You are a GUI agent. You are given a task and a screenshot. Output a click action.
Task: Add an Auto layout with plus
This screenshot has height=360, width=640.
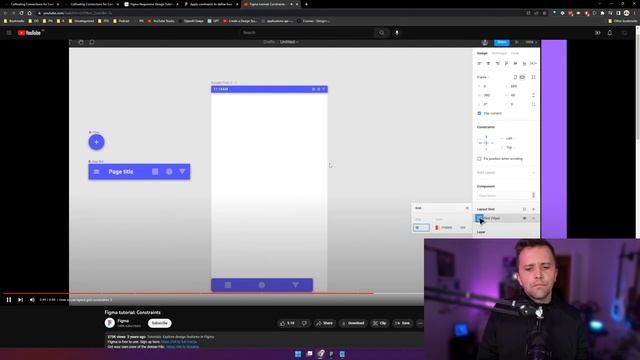coord(533,173)
